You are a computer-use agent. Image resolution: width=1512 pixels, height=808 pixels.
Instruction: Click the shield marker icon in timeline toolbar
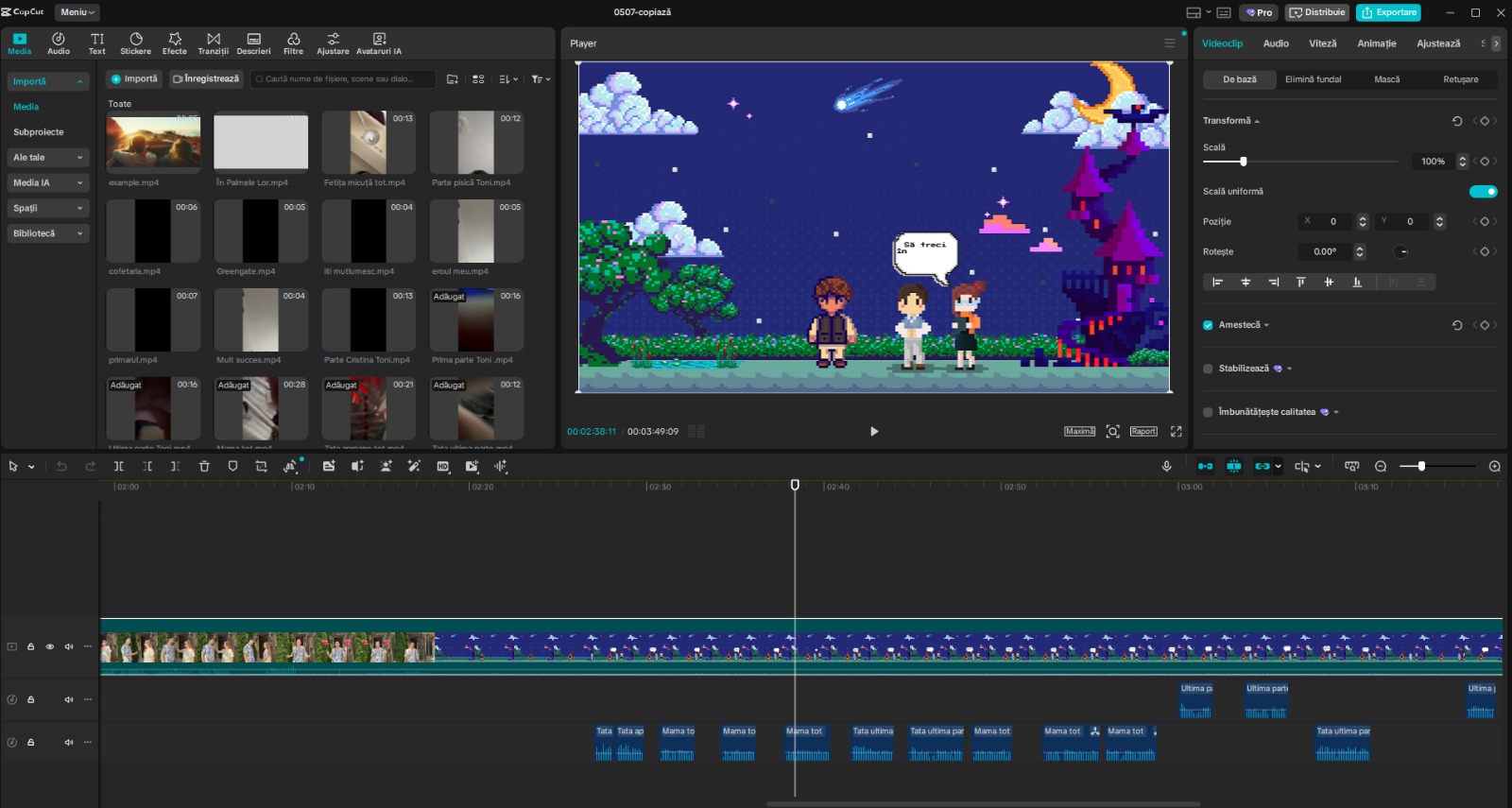[x=232, y=466]
